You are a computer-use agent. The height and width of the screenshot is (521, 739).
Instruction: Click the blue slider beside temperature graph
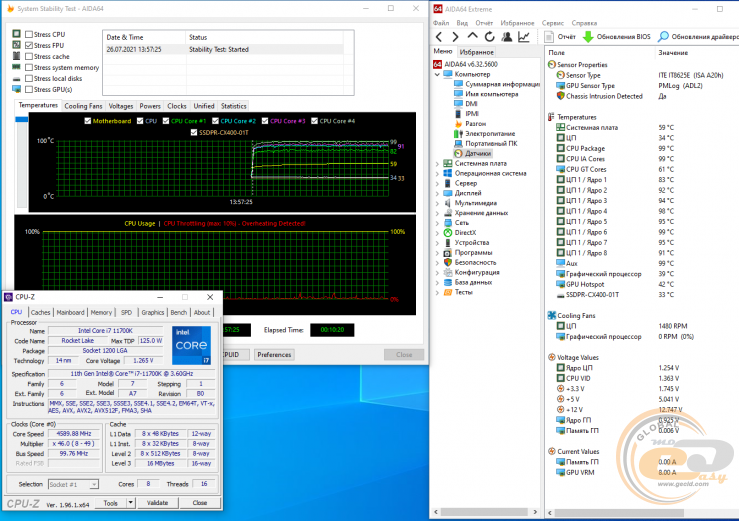click(x=22, y=119)
